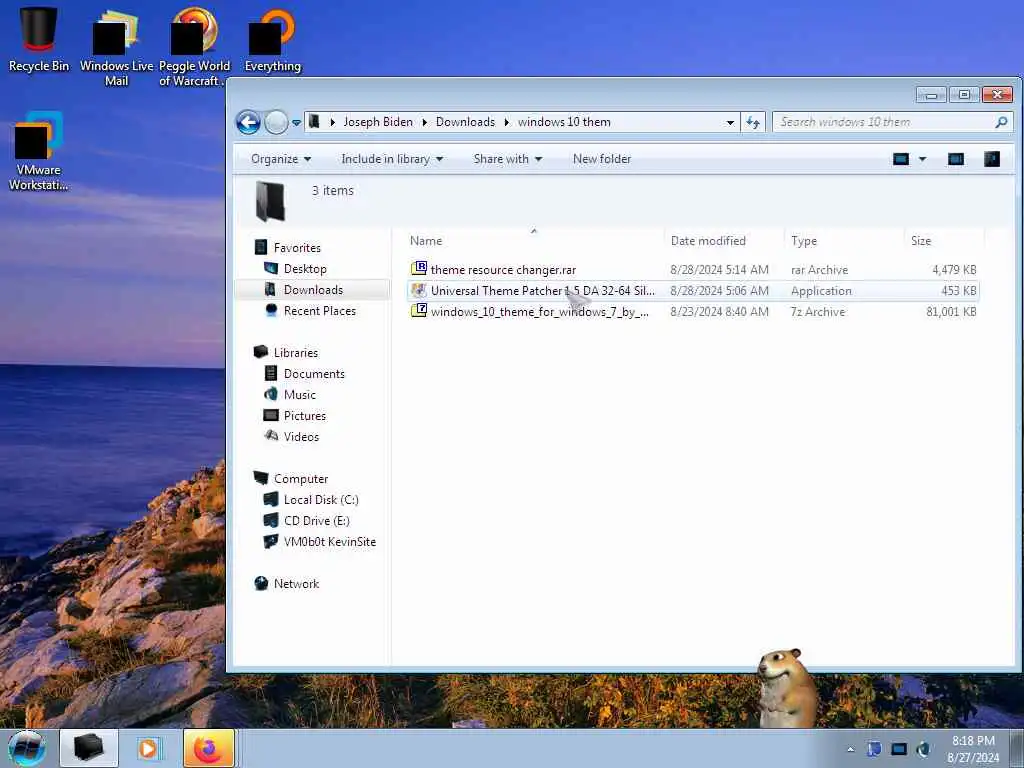Click the Everything desktop icon

click(272, 39)
